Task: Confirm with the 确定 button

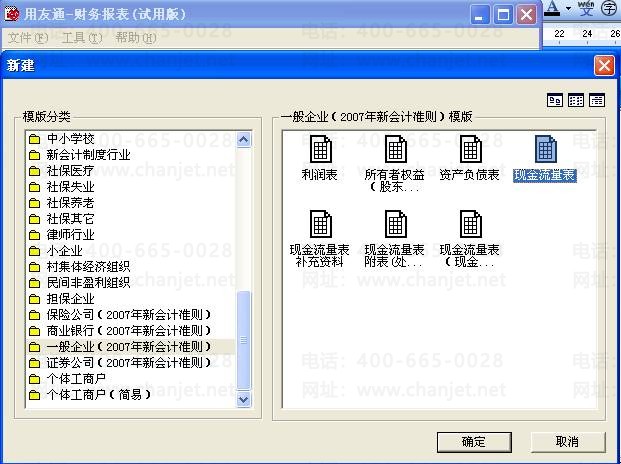Action: [x=474, y=442]
